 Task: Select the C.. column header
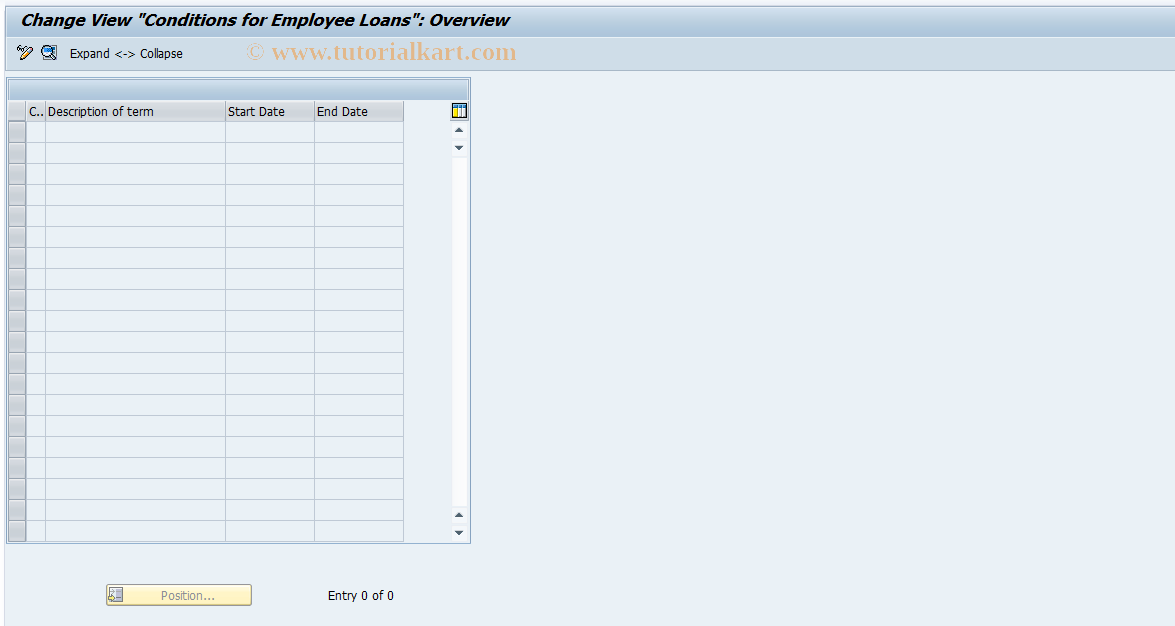35,112
